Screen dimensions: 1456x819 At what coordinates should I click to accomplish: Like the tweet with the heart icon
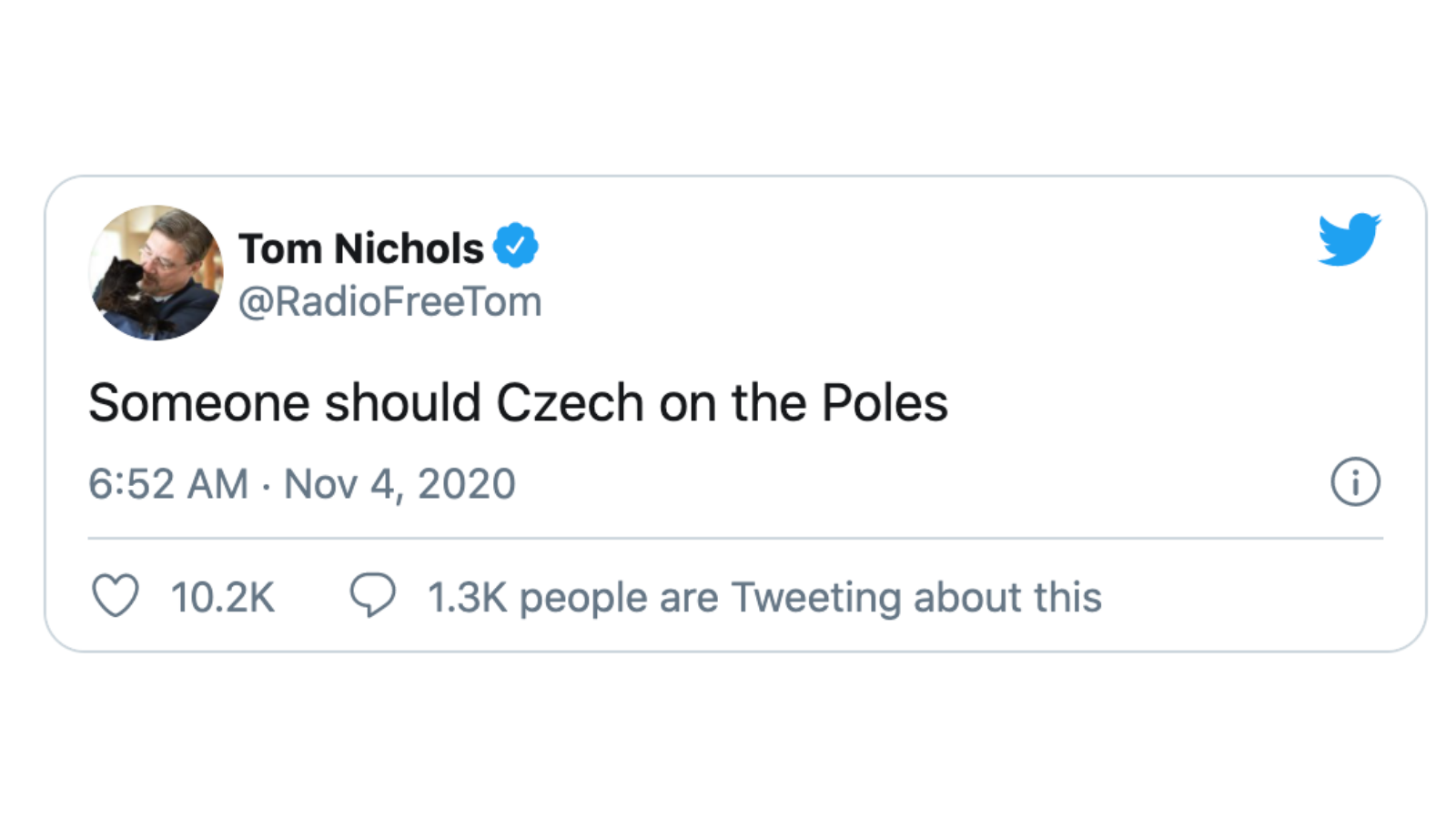point(116,596)
